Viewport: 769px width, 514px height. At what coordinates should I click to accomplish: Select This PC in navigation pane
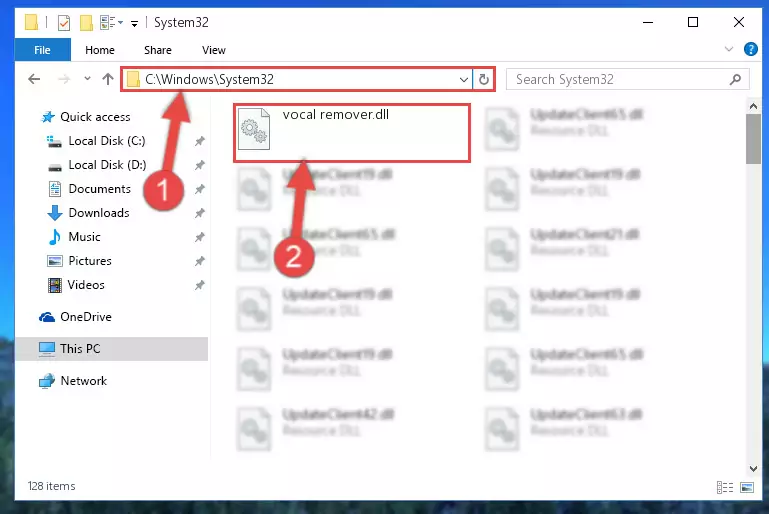(x=112, y=349)
